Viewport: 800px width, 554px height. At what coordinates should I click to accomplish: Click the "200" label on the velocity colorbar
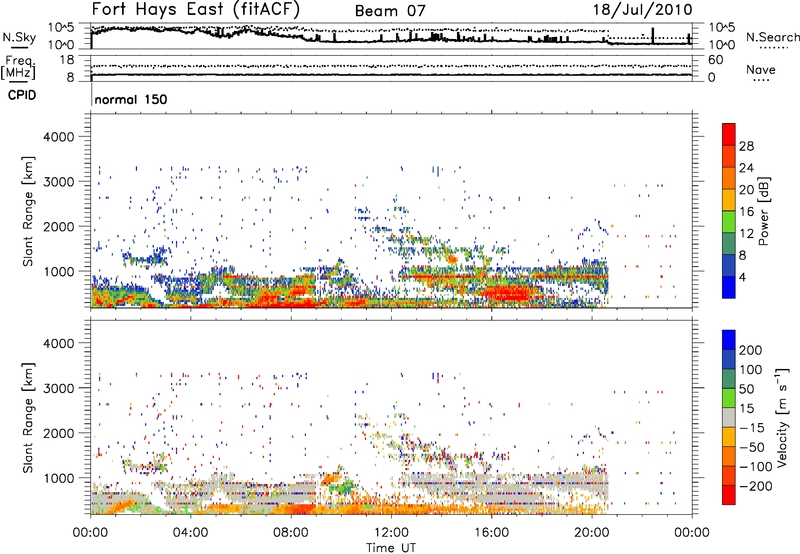[751, 350]
